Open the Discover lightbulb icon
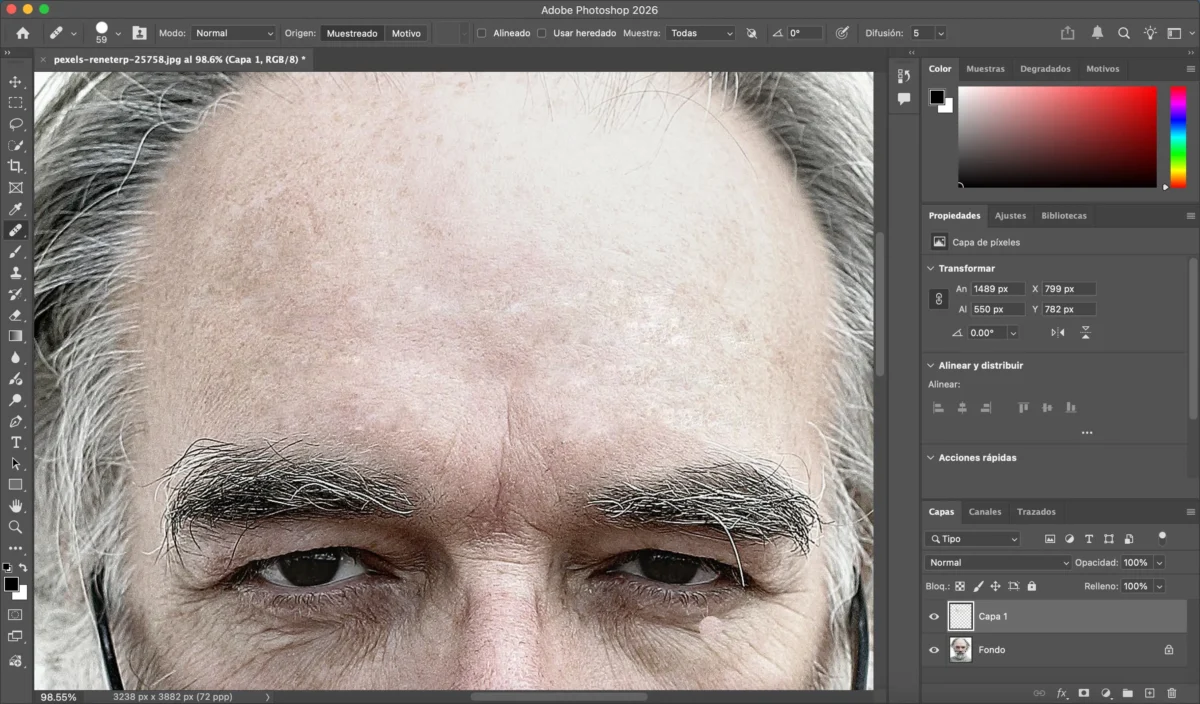Screen dimensions: 1200x704 pyautogui.click(x=1151, y=33)
